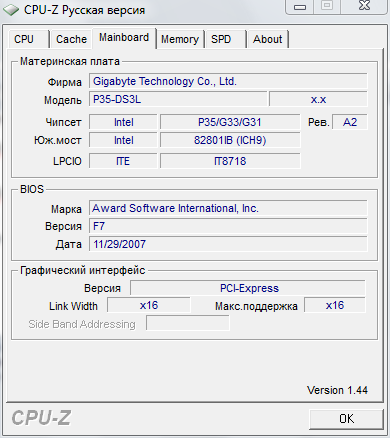This screenshot has width=390, height=438.
Task: Click the 11/29/2007 BIOS date field
Action: tap(228, 244)
